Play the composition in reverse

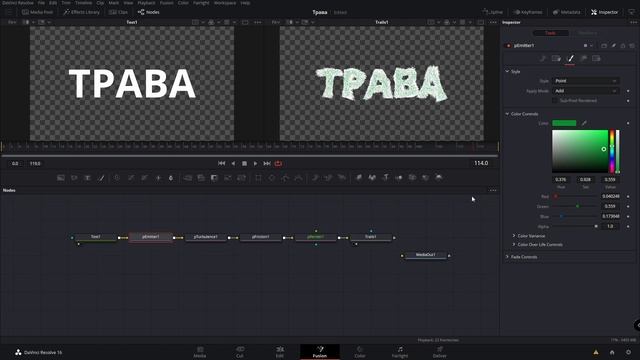tap(233, 163)
